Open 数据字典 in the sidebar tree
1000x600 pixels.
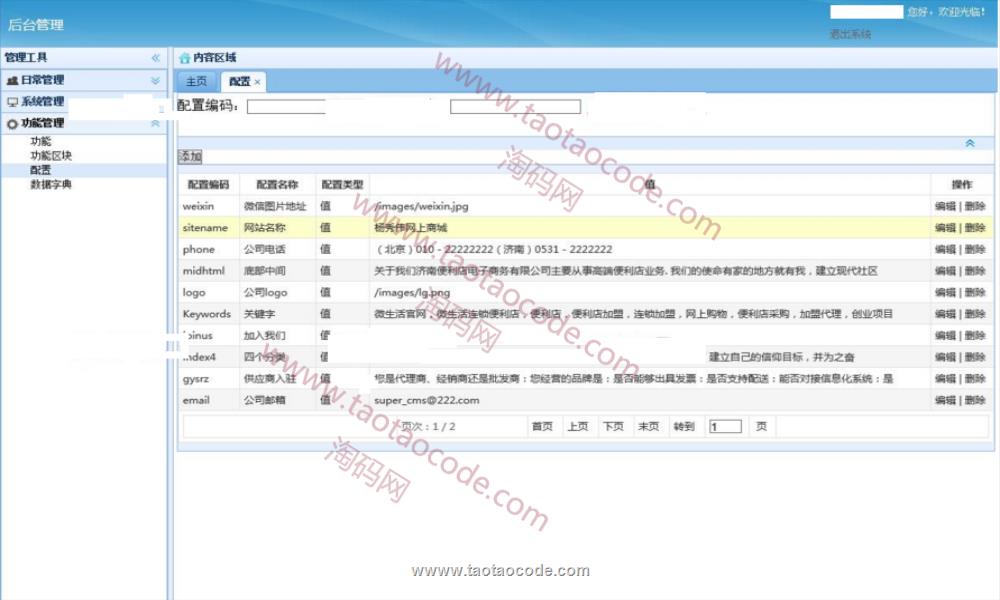tap(51, 184)
